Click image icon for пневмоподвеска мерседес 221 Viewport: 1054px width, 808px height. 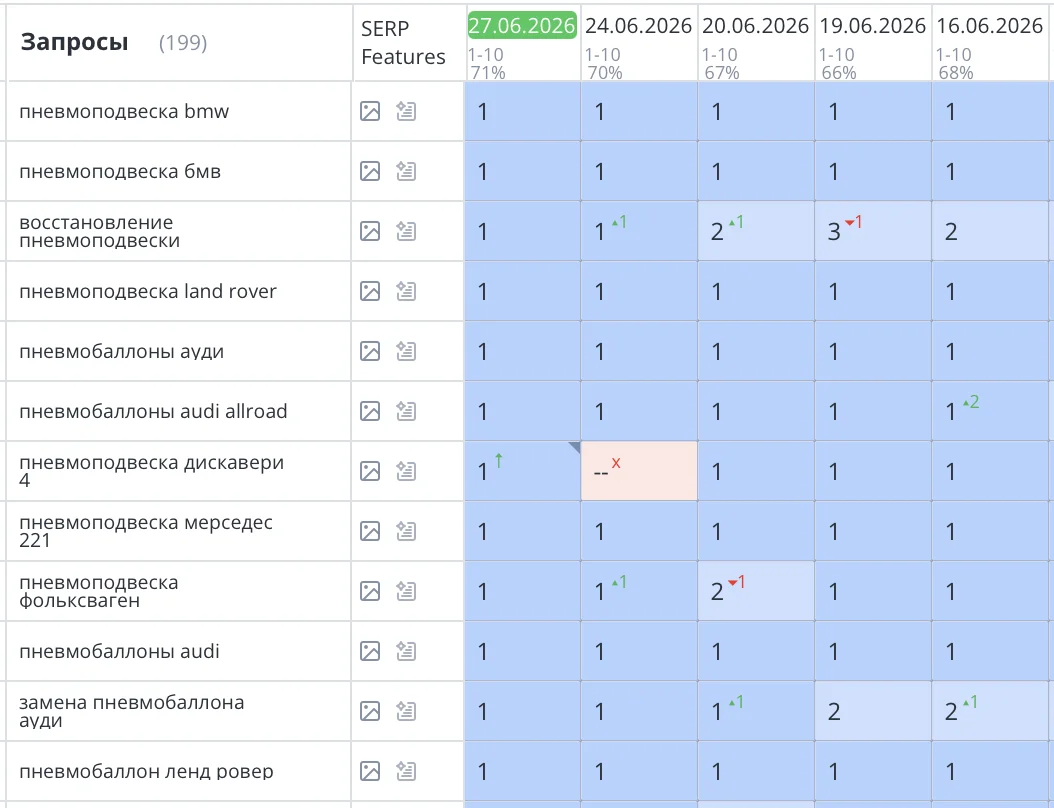click(x=370, y=531)
